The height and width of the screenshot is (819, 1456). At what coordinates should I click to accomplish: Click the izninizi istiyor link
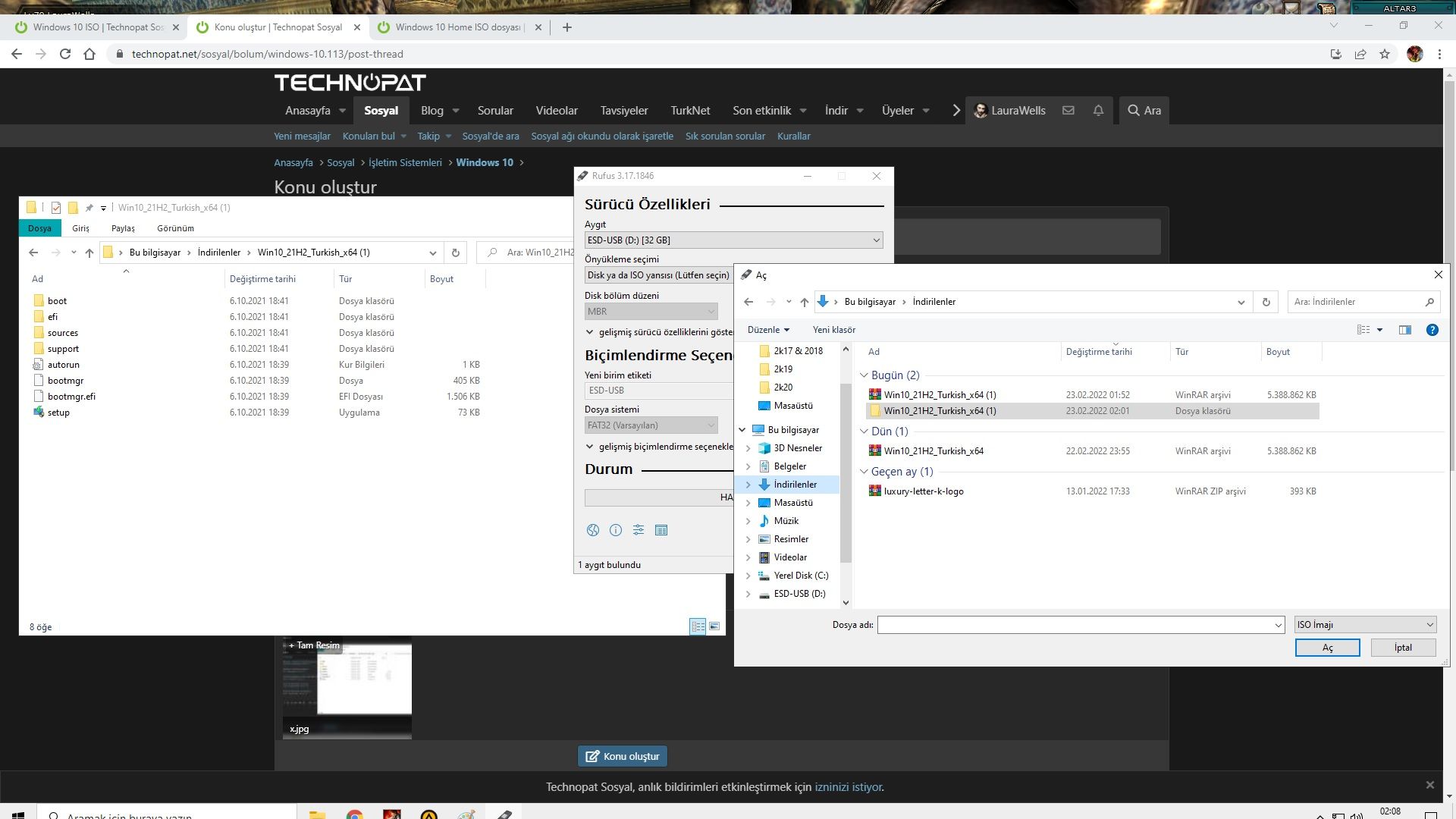coord(848,787)
